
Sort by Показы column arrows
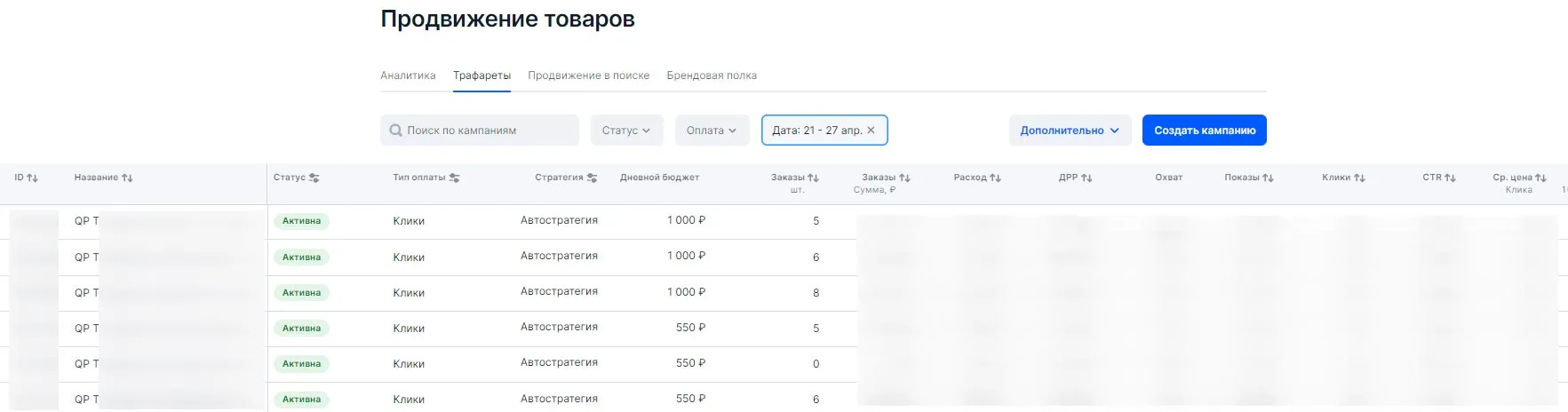coord(1268,178)
